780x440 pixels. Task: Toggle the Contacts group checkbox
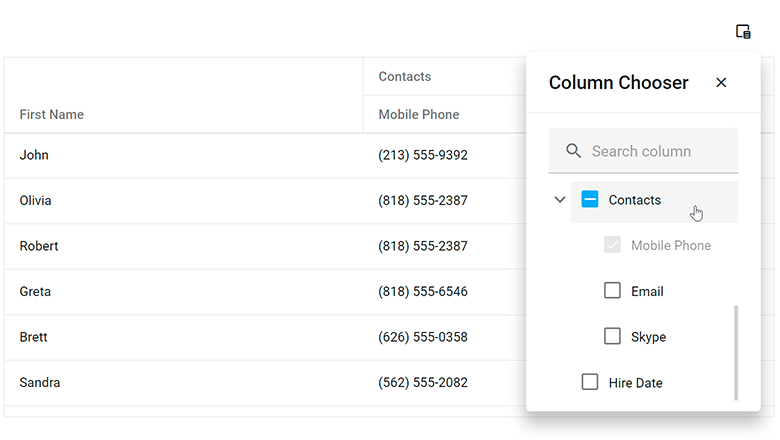pos(590,200)
